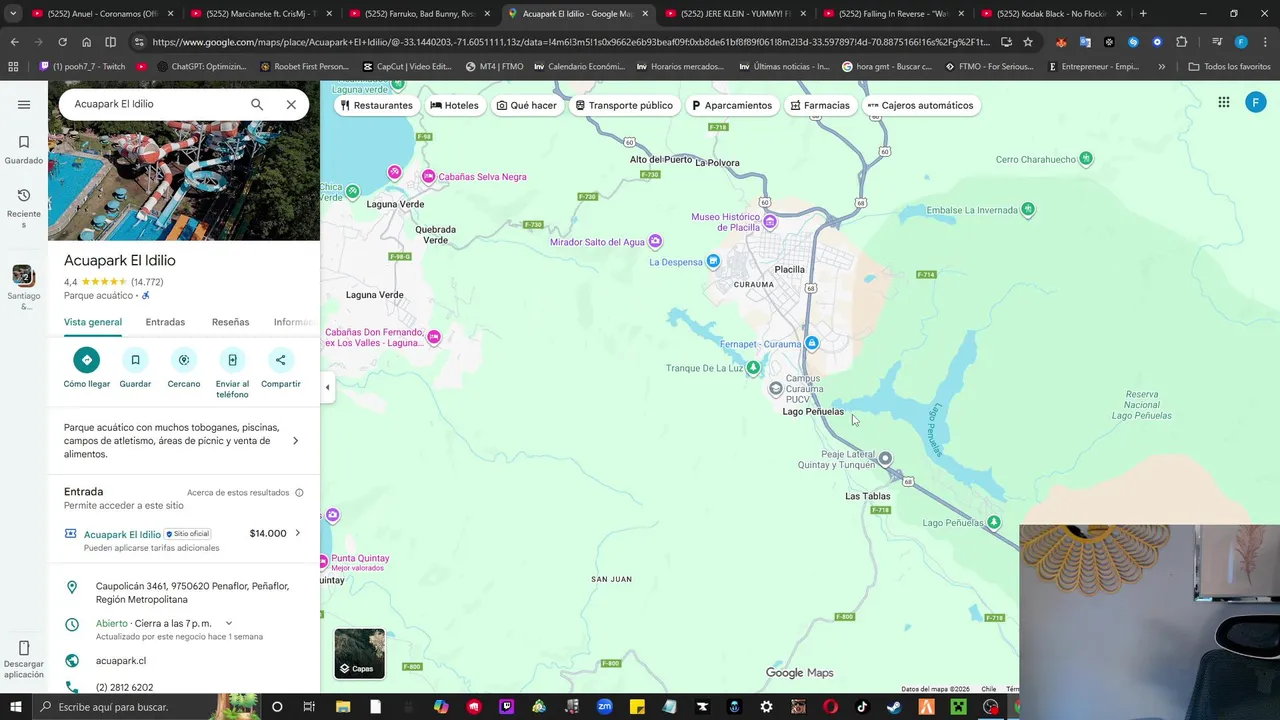Viewport: 1280px width, 720px height.
Task: Click the Acuapark El Idilio search field
Action: point(155,104)
